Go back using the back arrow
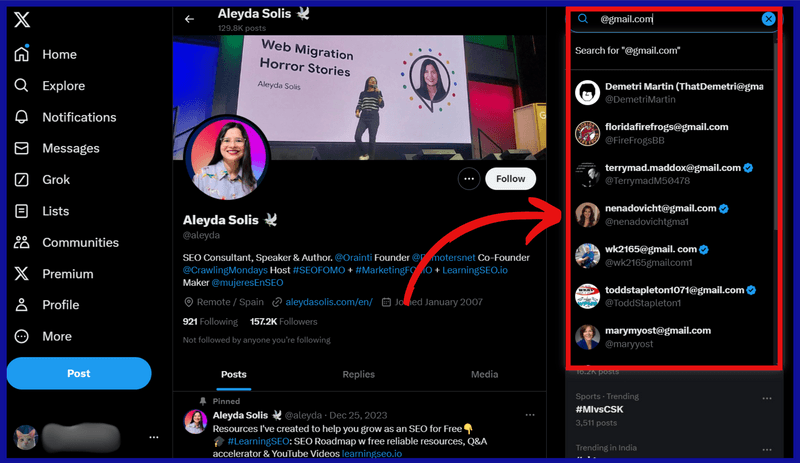 click(189, 19)
